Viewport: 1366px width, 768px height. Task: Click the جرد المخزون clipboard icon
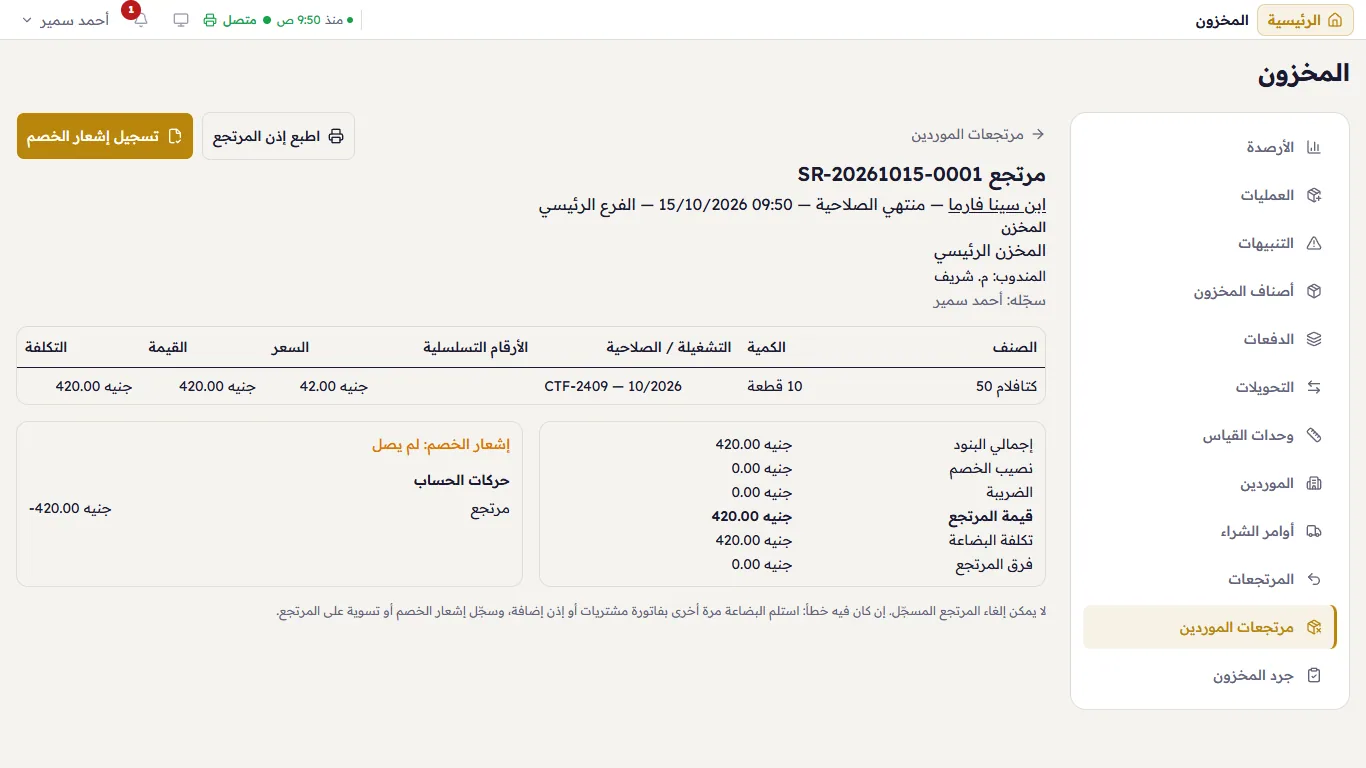[x=1314, y=675]
